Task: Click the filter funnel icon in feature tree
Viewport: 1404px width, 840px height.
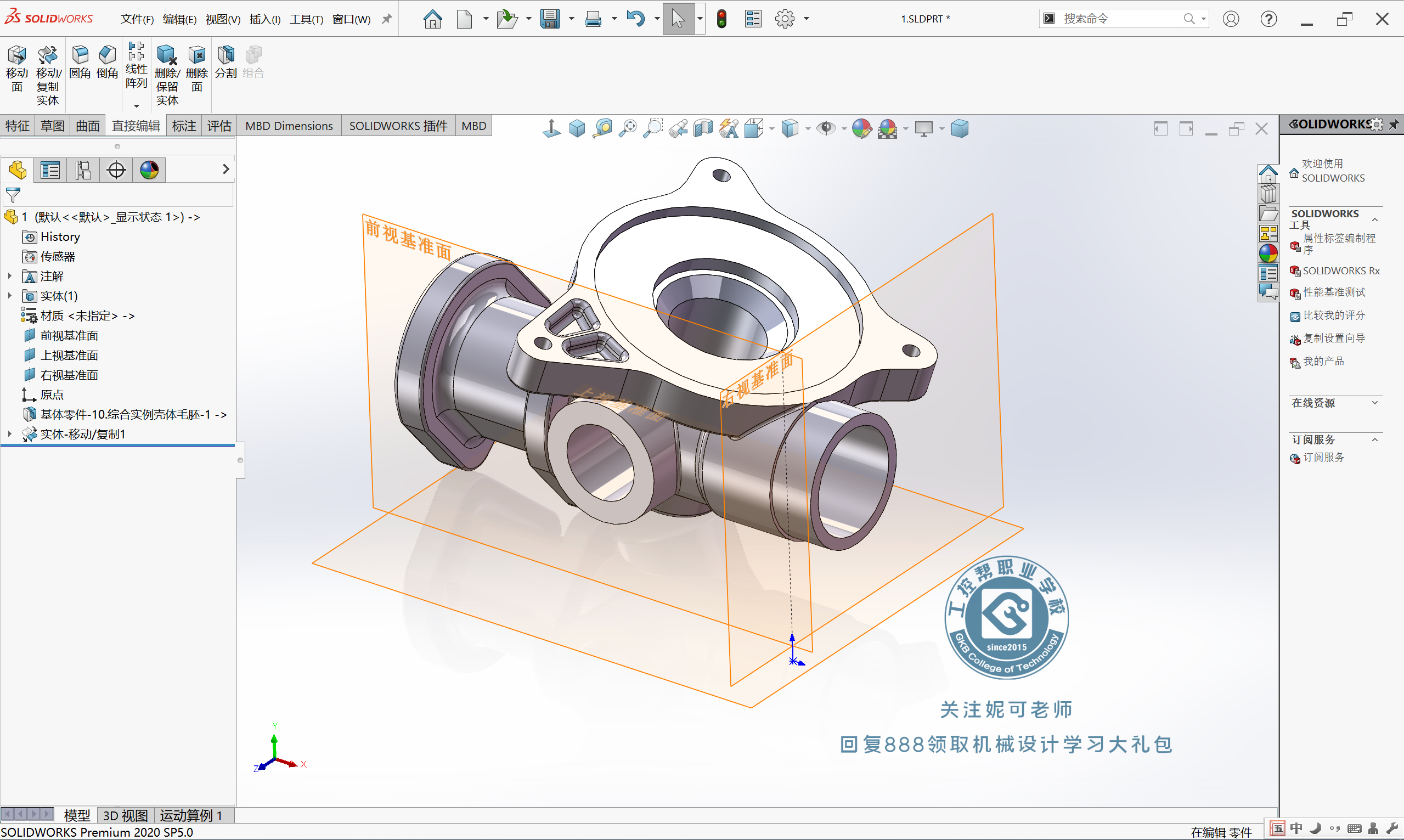Action: pyautogui.click(x=13, y=195)
